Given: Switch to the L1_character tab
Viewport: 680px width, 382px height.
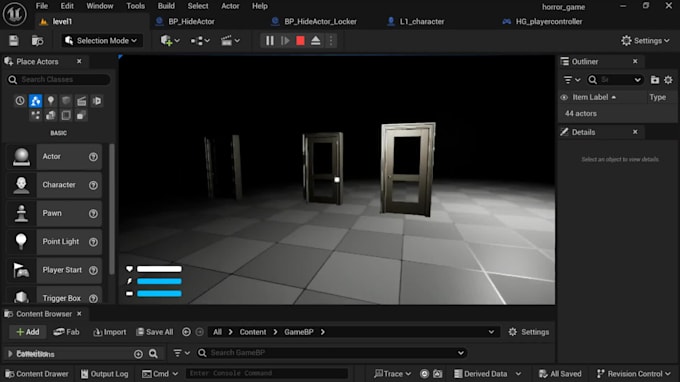Looking at the screenshot, I should pyautogui.click(x=422, y=22).
